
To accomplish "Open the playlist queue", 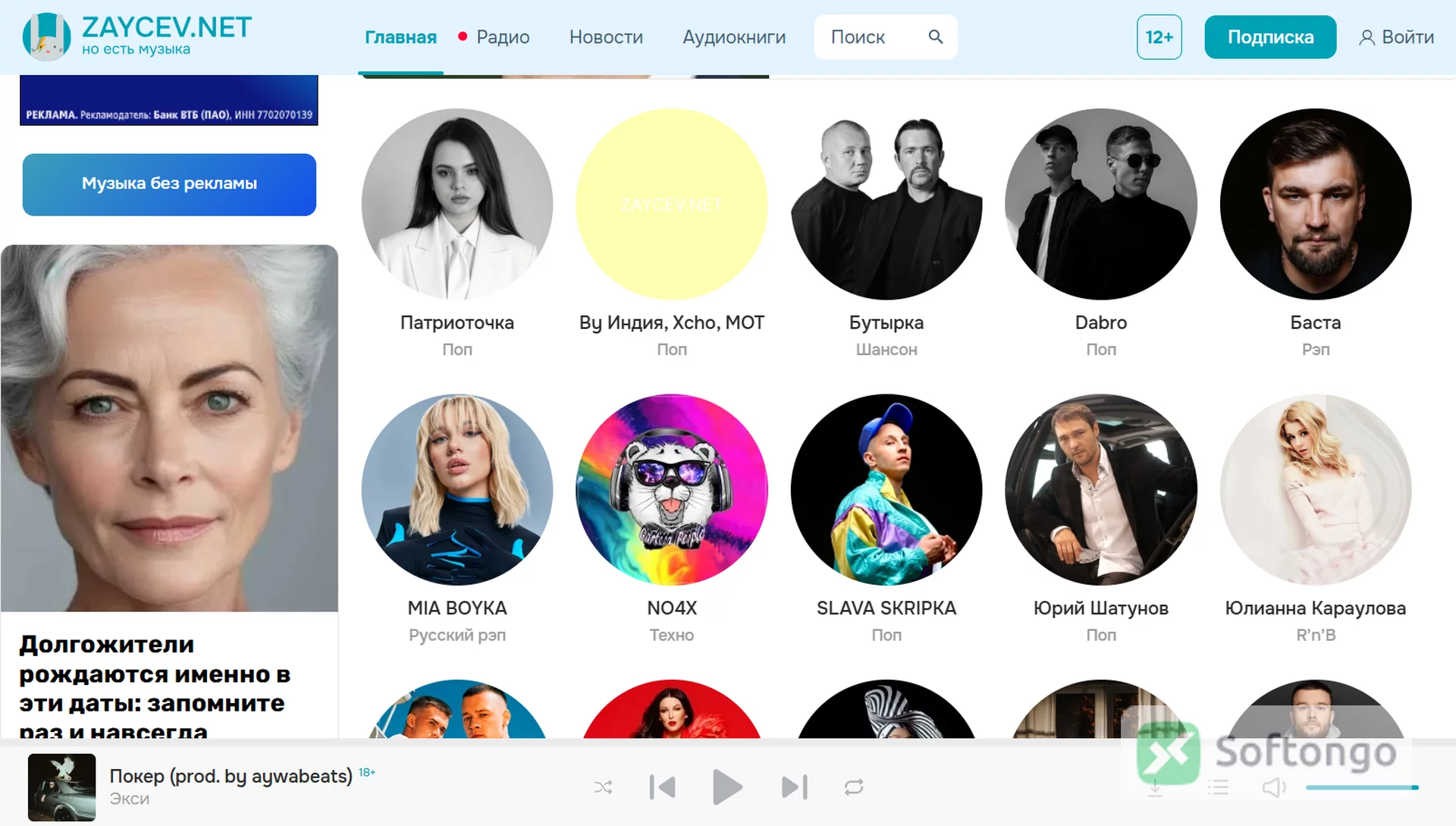I will 1219,787.
